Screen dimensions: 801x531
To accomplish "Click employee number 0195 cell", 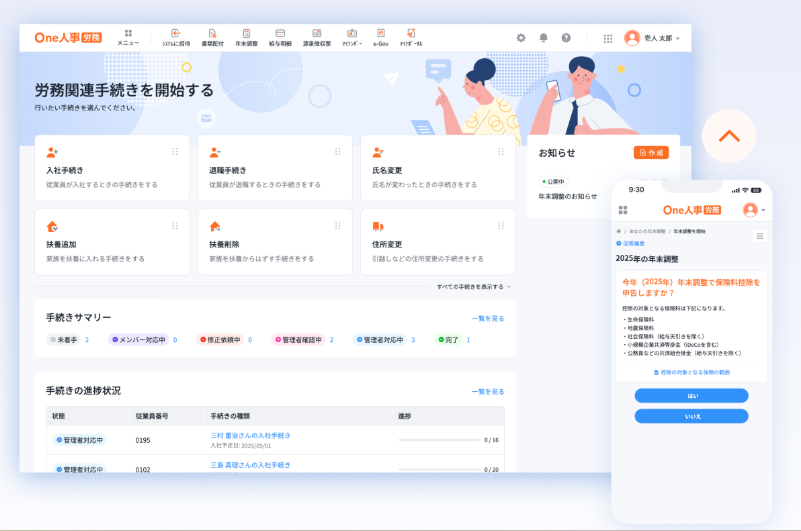I will pyautogui.click(x=143, y=440).
